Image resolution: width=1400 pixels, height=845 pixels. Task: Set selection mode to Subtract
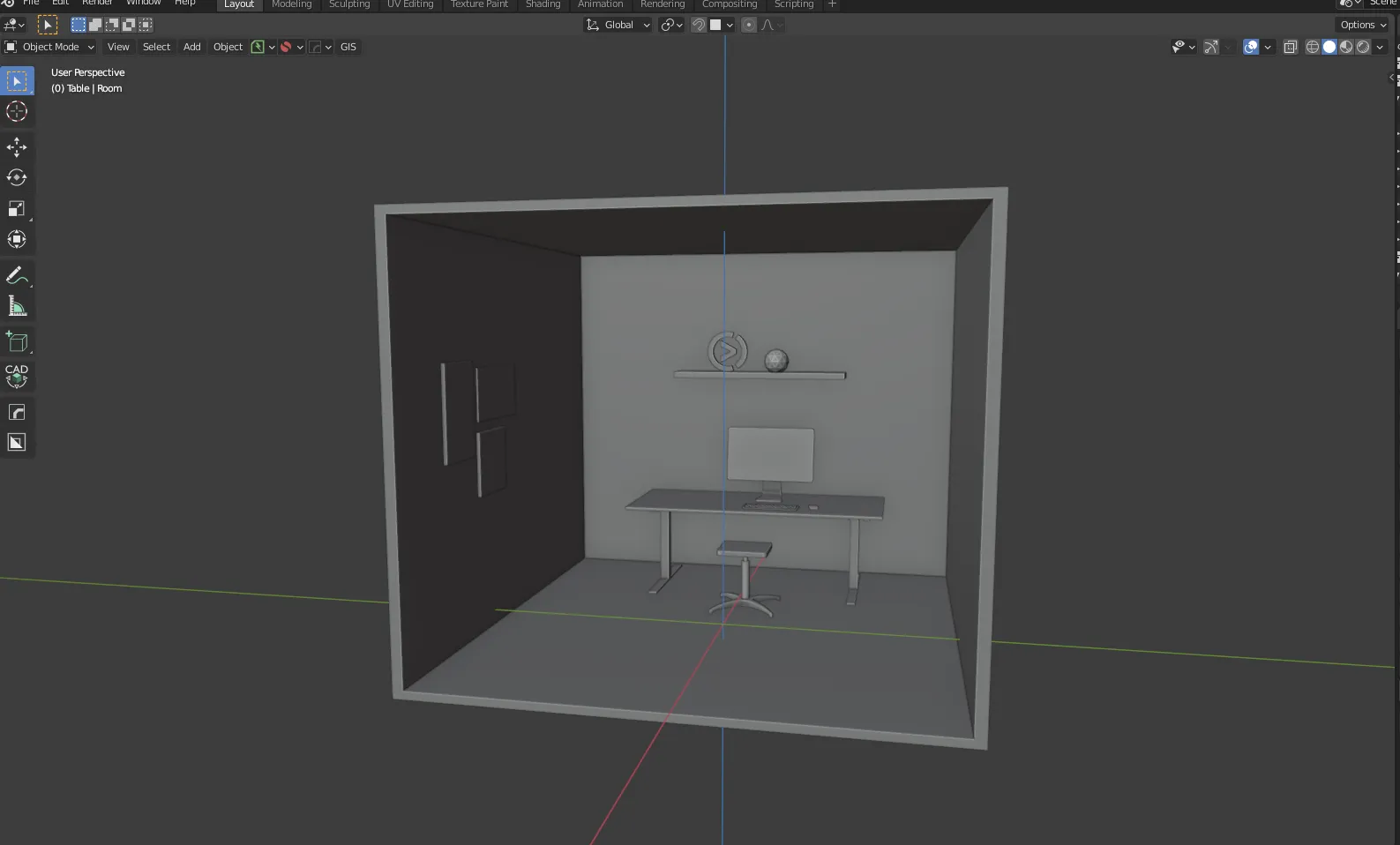[x=112, y=25]
